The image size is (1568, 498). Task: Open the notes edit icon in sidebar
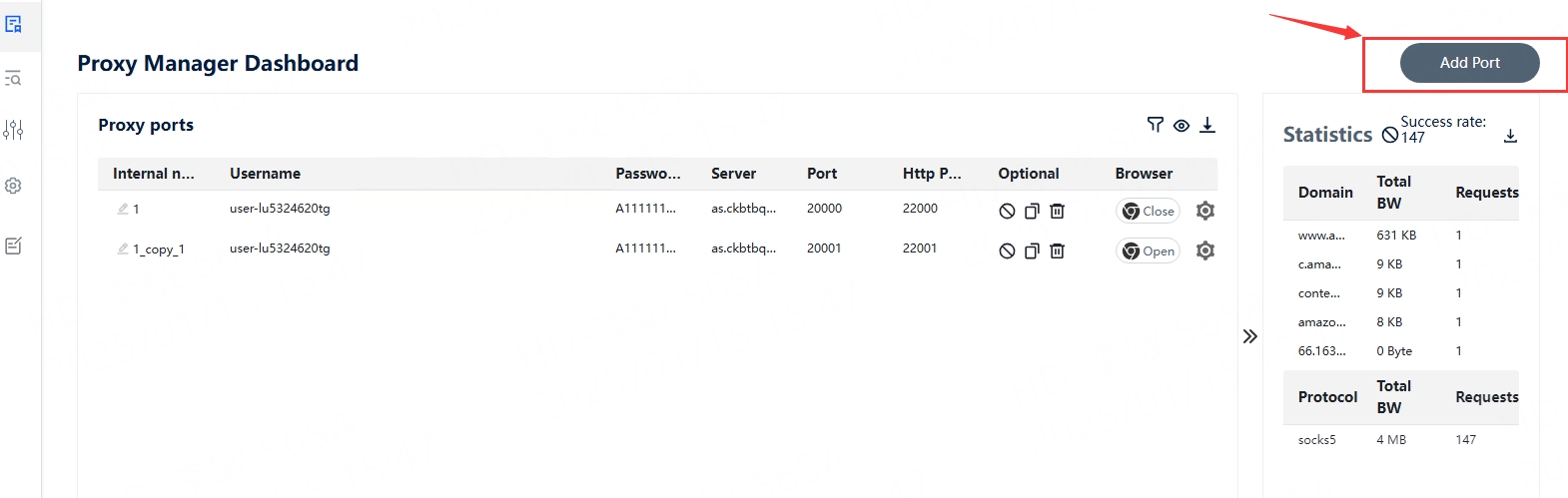pos(14,246)
